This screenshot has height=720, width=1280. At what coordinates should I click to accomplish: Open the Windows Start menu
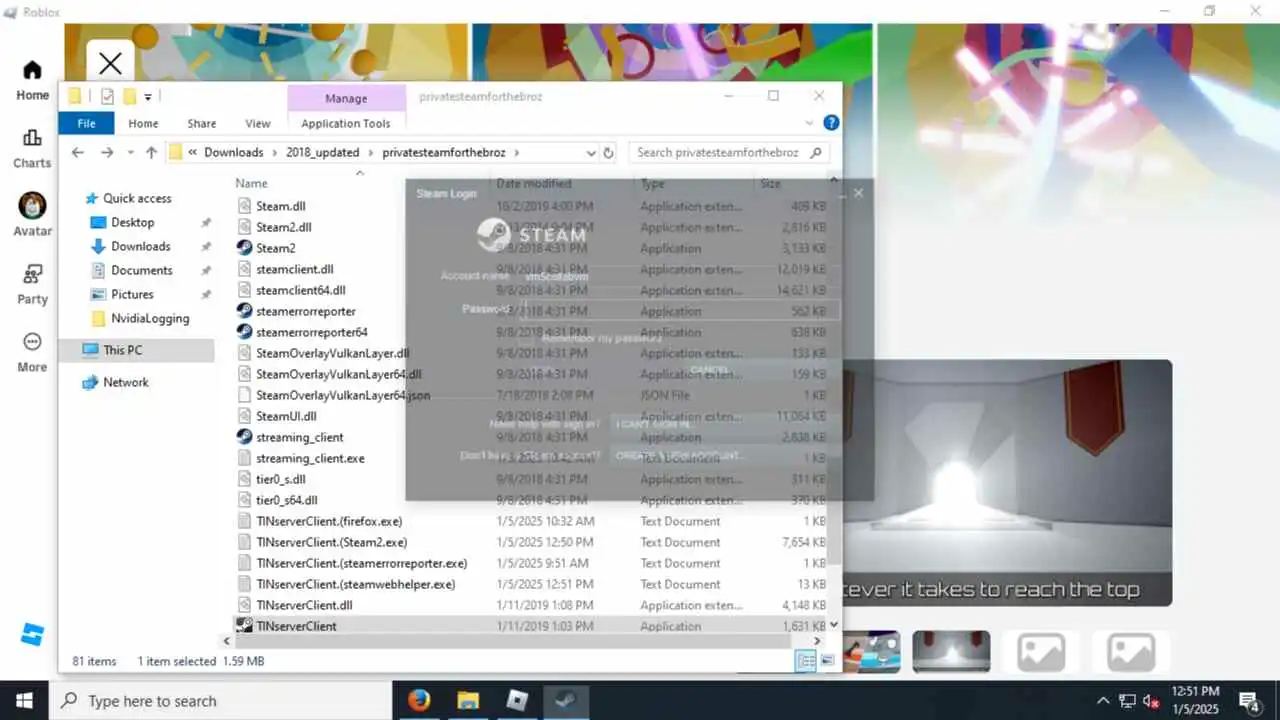coord(24,700)
